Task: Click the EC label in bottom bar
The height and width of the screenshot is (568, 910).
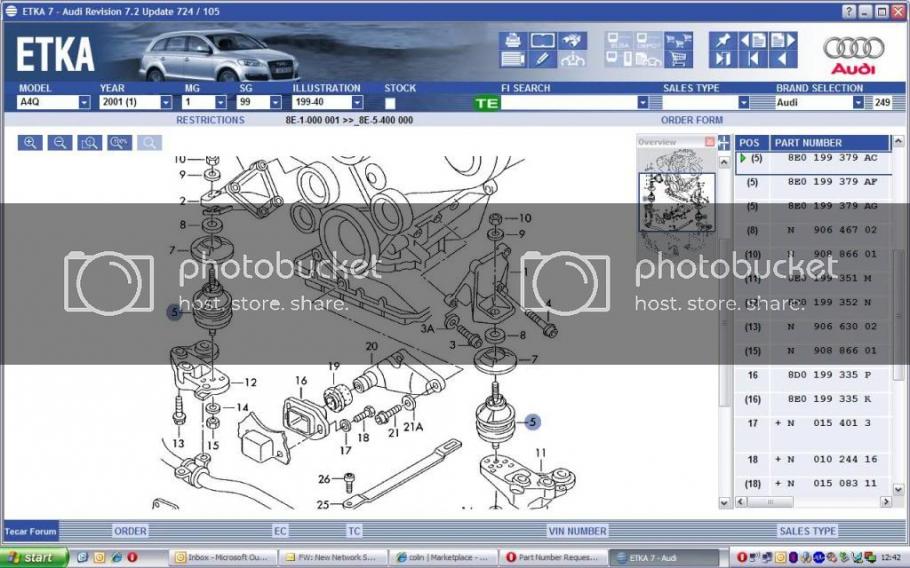Action: pyautogui.click(x=280, y=531)
